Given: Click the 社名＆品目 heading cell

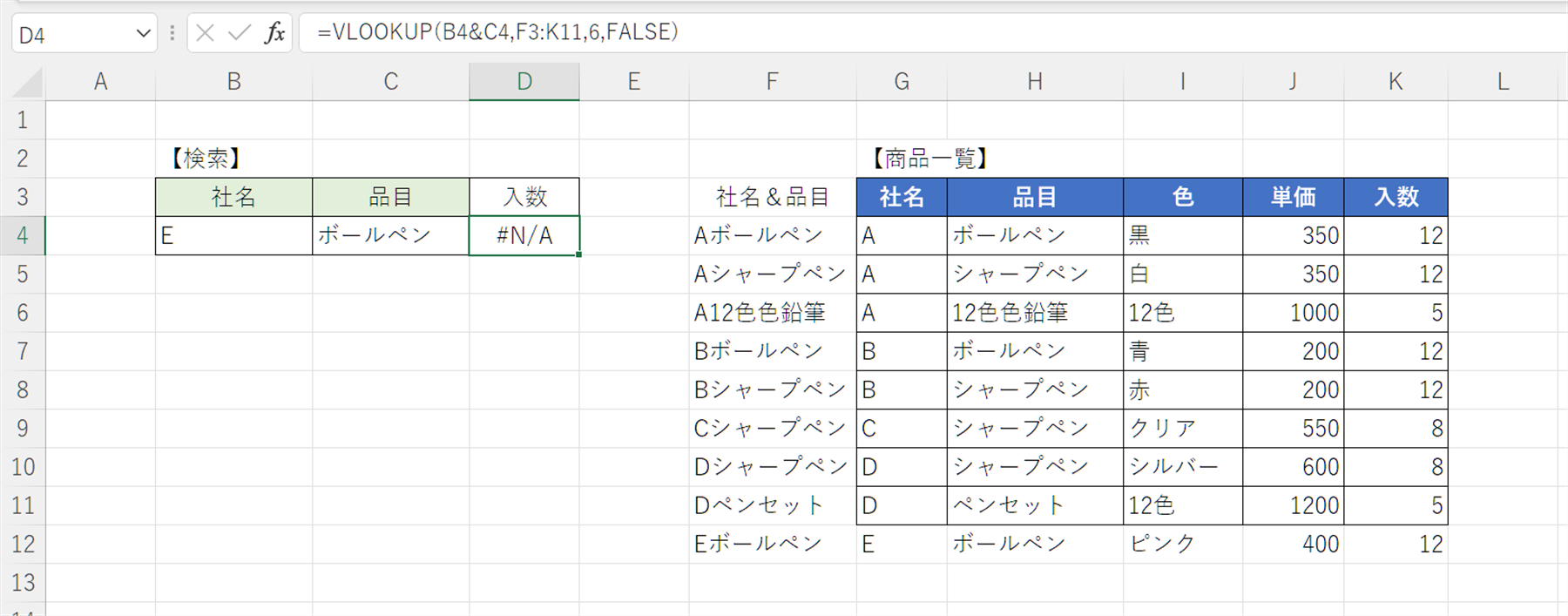Looking at the screenshot, I should point(773,197).
